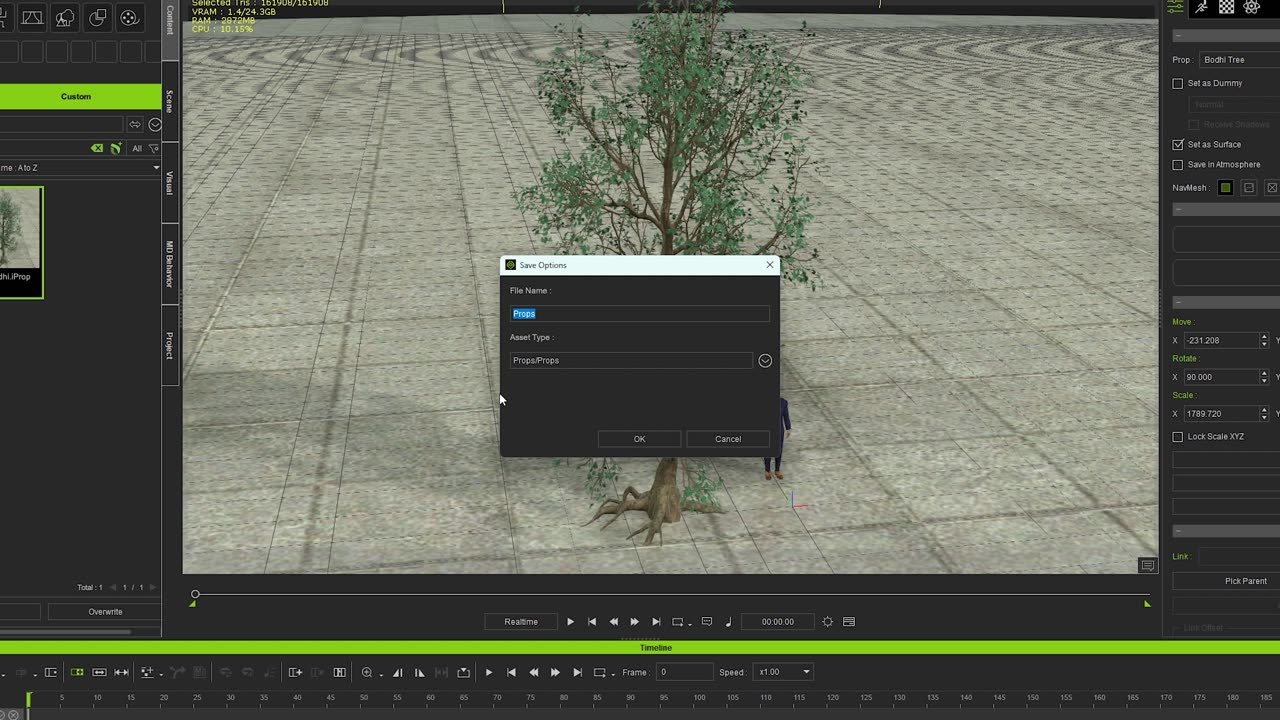Open the checkerboard material tab icon
Viewport: 1280px width, 720px height.
point(1226,7)
